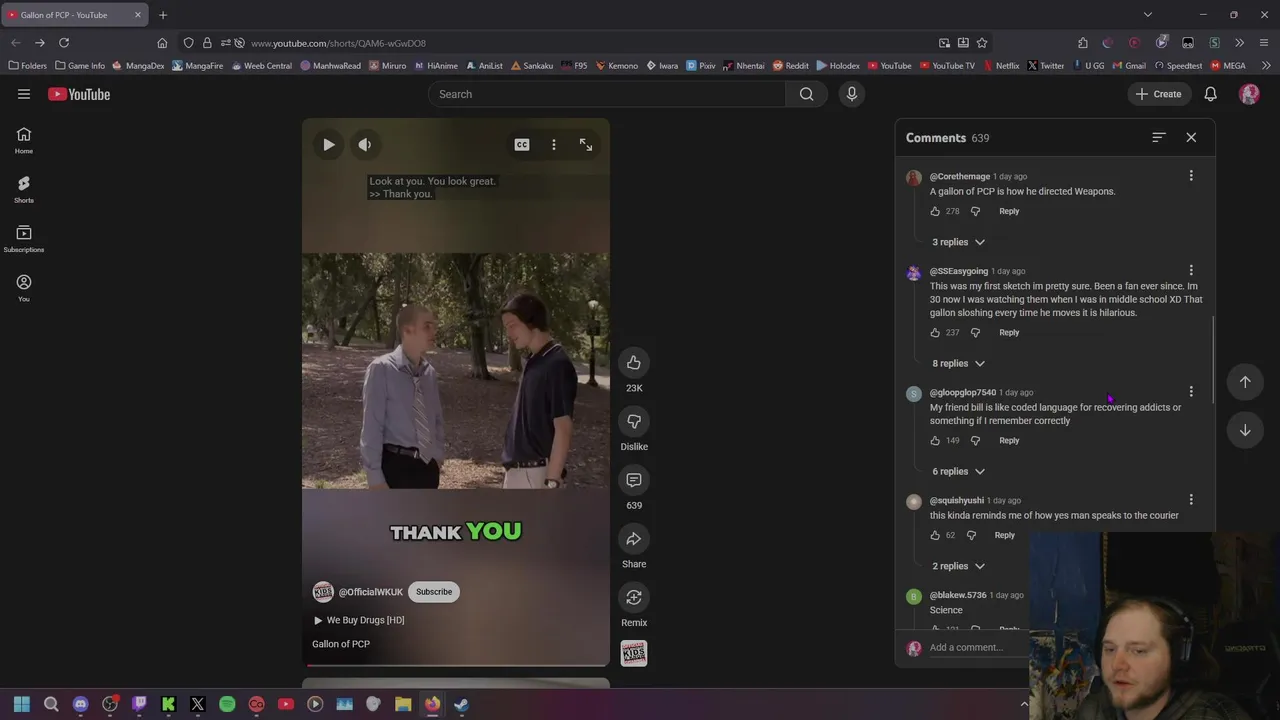Open Windows Start menu
Screen dimensions: 1280x720
click(22, 704)
